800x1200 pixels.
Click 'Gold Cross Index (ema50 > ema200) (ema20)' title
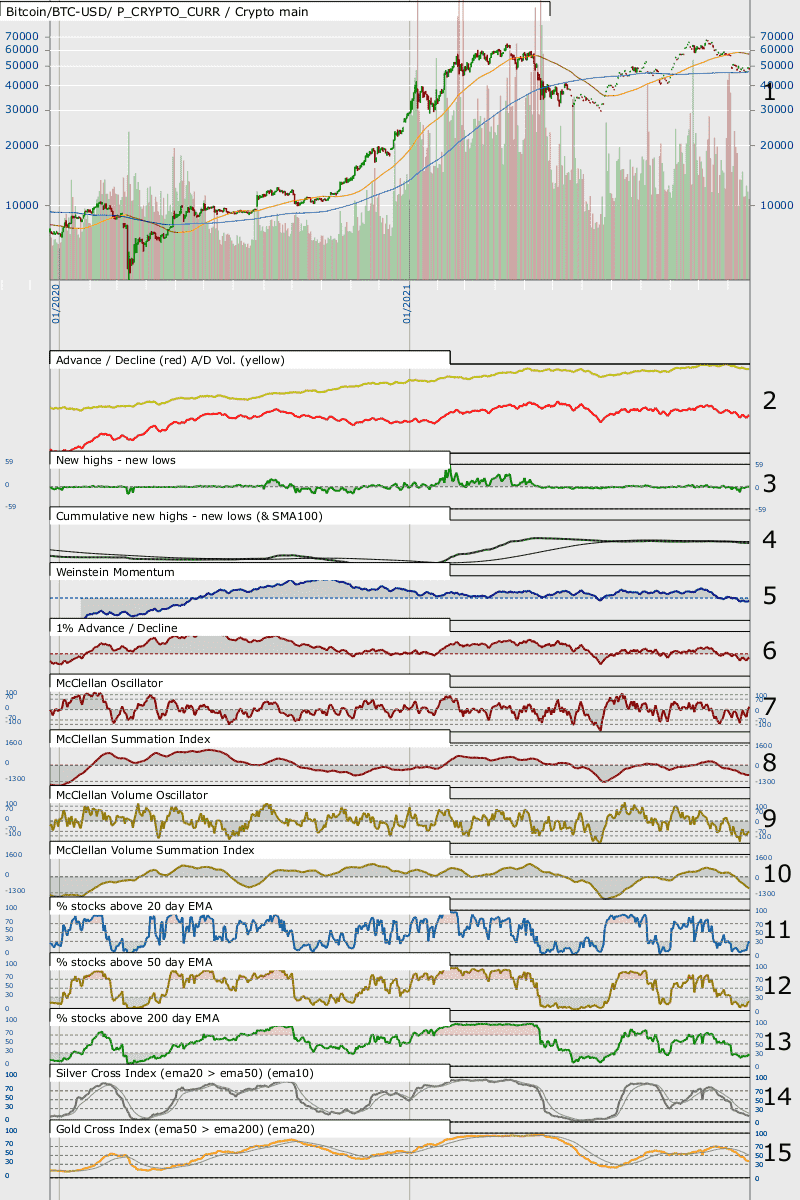pos(185,1129)
